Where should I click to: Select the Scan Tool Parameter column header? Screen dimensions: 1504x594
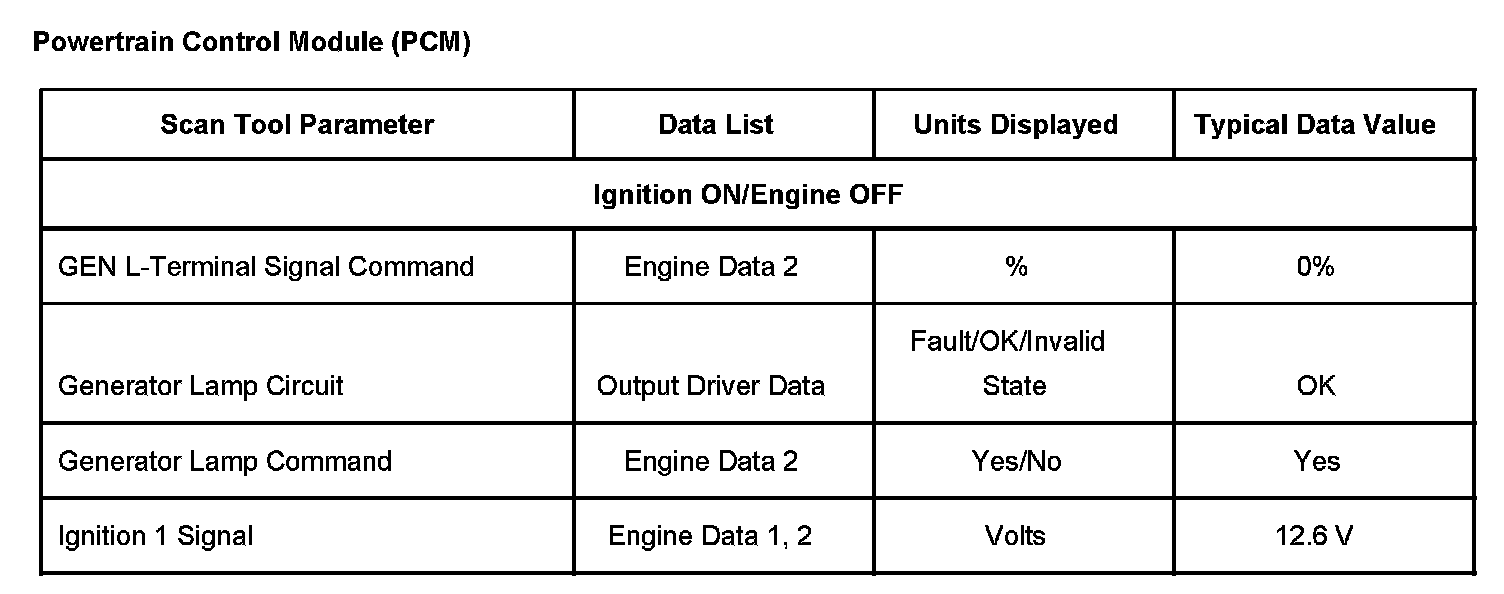tap(297, 125)
